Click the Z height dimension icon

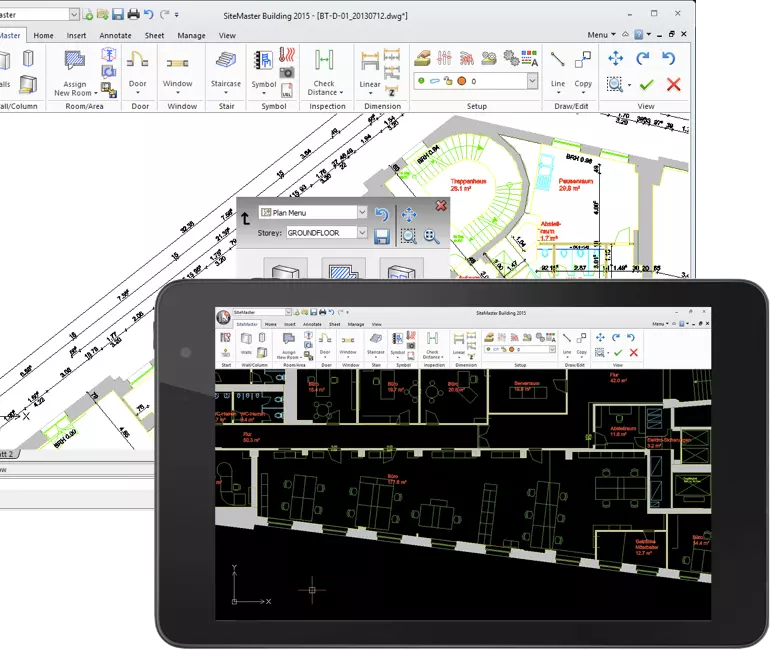click(x=391, y=91)
